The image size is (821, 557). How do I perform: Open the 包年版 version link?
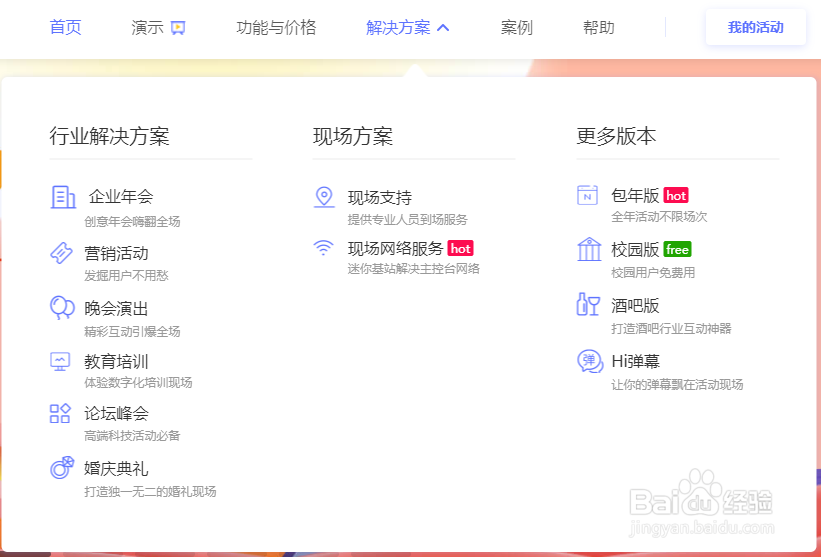point(635,195)
